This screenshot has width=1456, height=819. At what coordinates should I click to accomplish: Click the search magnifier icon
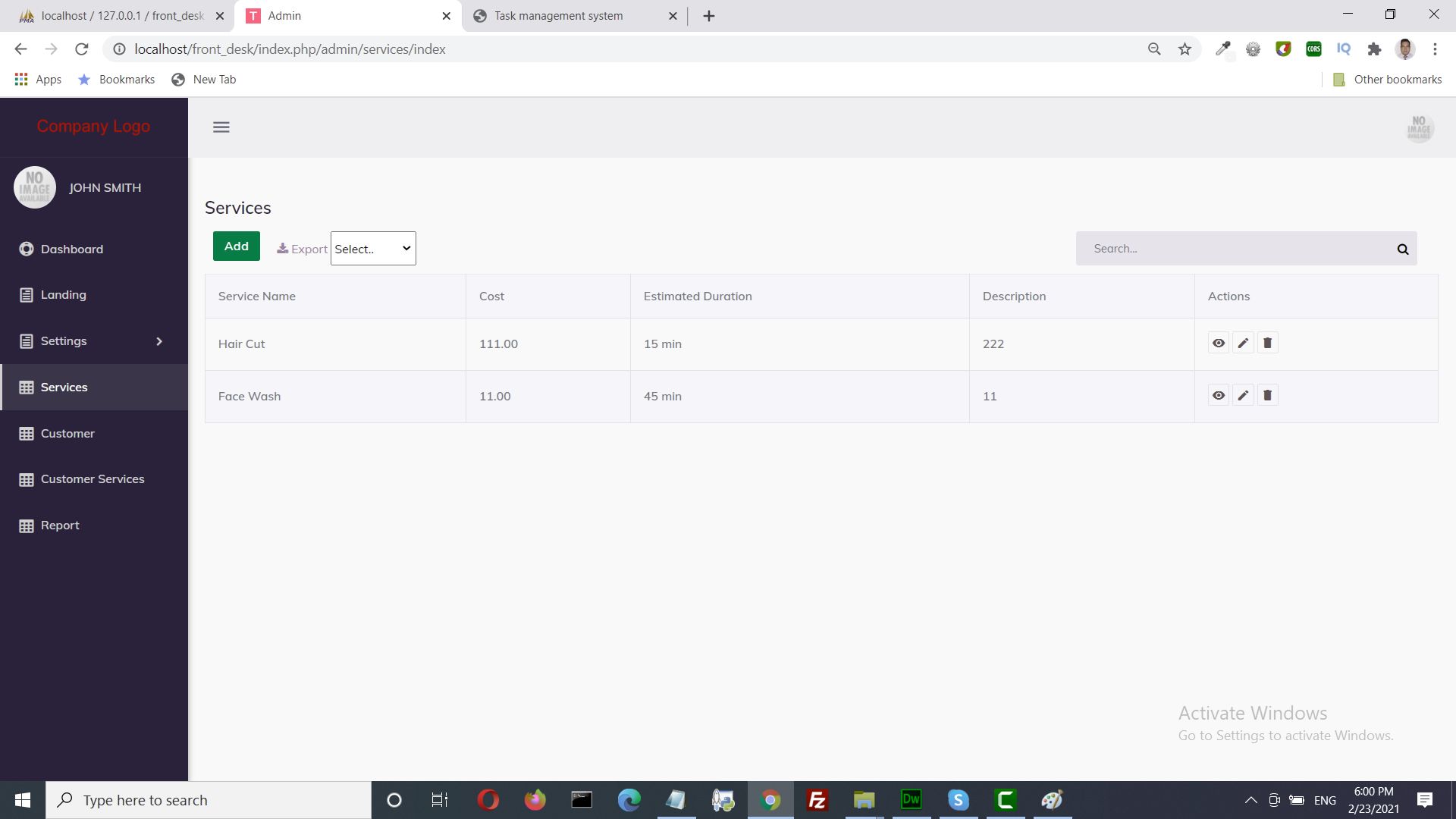click(1402, 249)
